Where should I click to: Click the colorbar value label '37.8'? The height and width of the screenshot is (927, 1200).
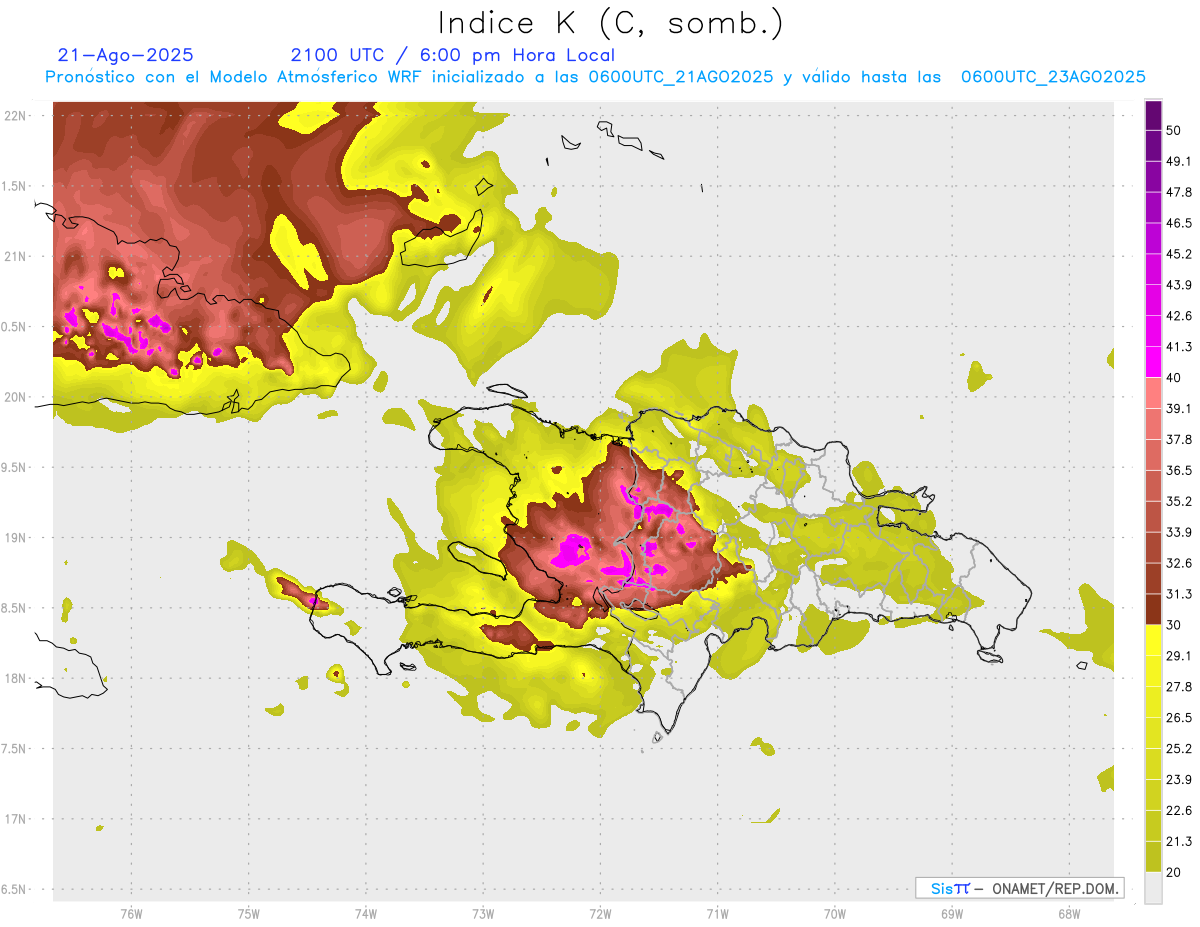pyautogui.click(x=1180, y=439)
